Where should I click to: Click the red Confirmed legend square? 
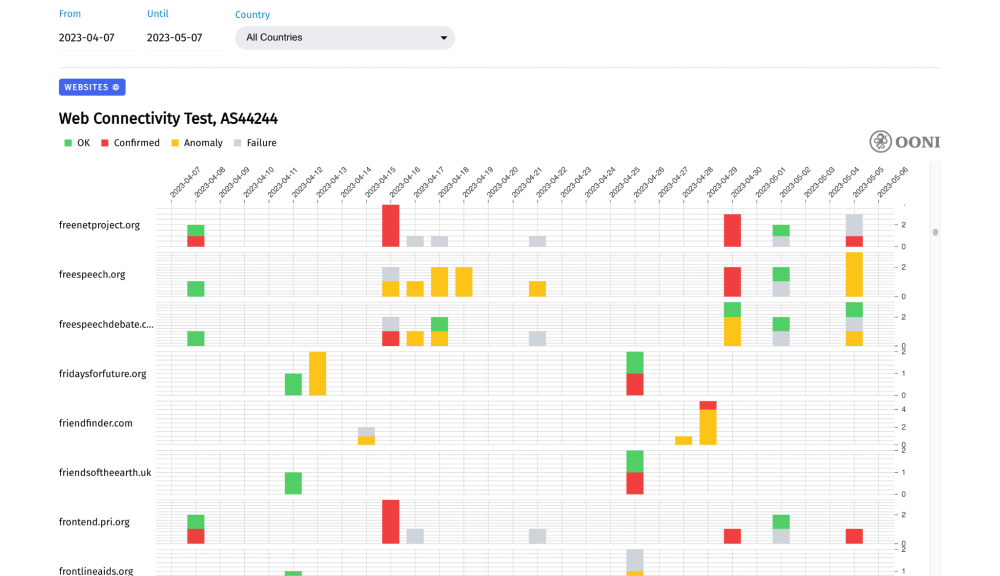coord(105,143)
